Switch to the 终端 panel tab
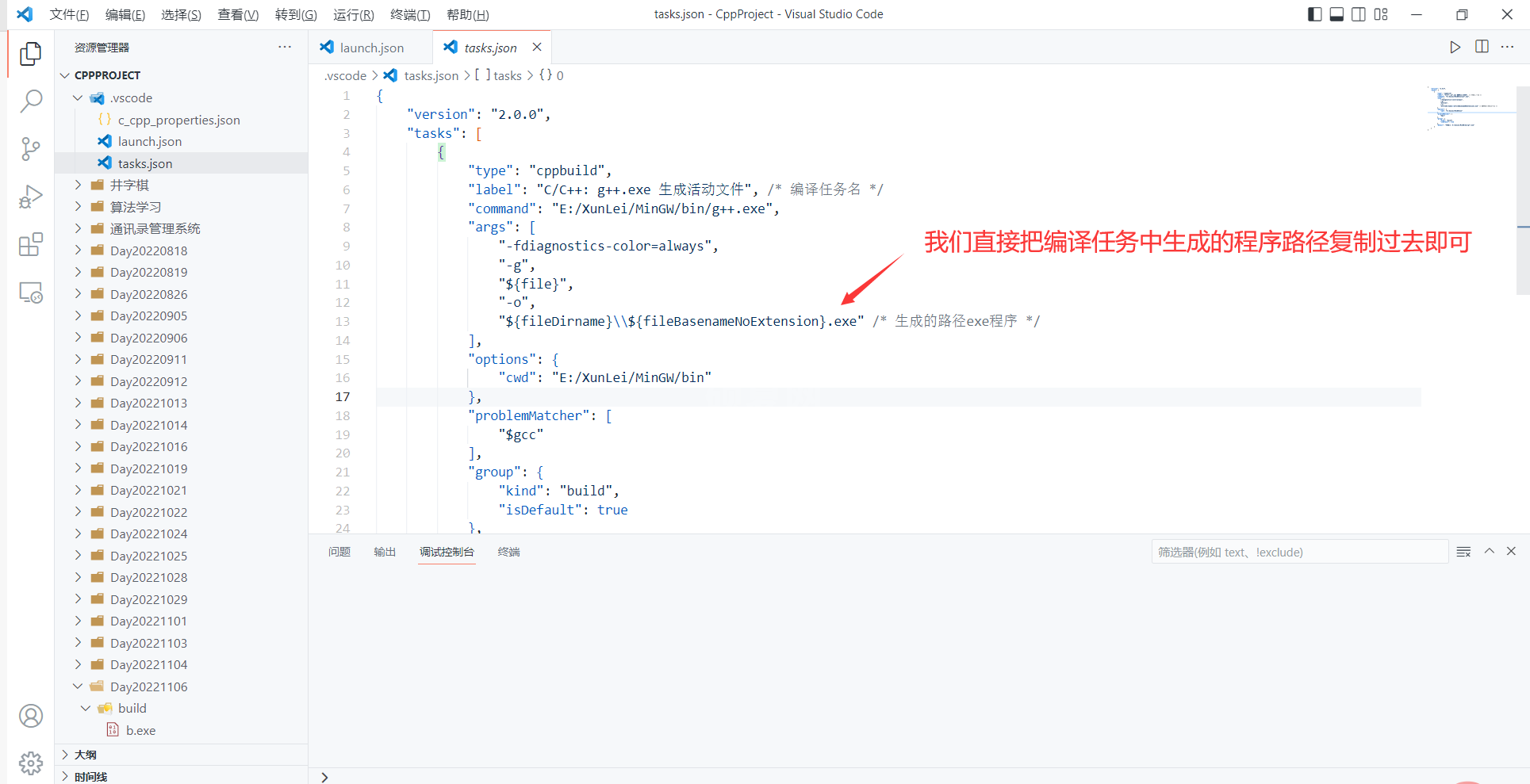The width and height of the screenshot is (1530, 784). coord(508,552)
